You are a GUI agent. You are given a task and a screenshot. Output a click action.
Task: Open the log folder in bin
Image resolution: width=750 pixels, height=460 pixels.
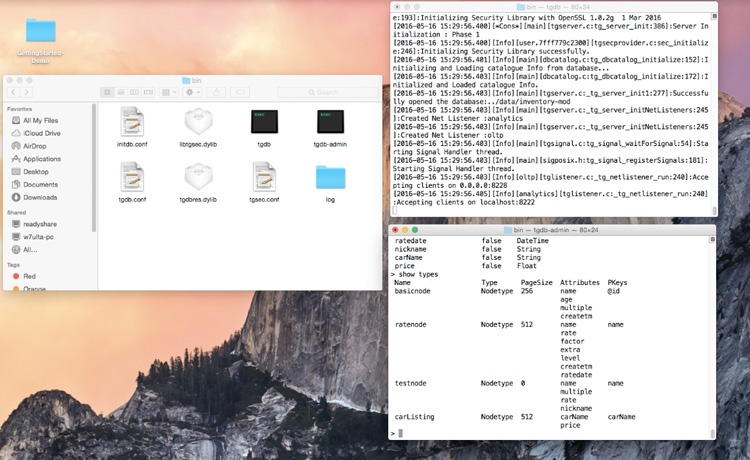pos(330,177)
